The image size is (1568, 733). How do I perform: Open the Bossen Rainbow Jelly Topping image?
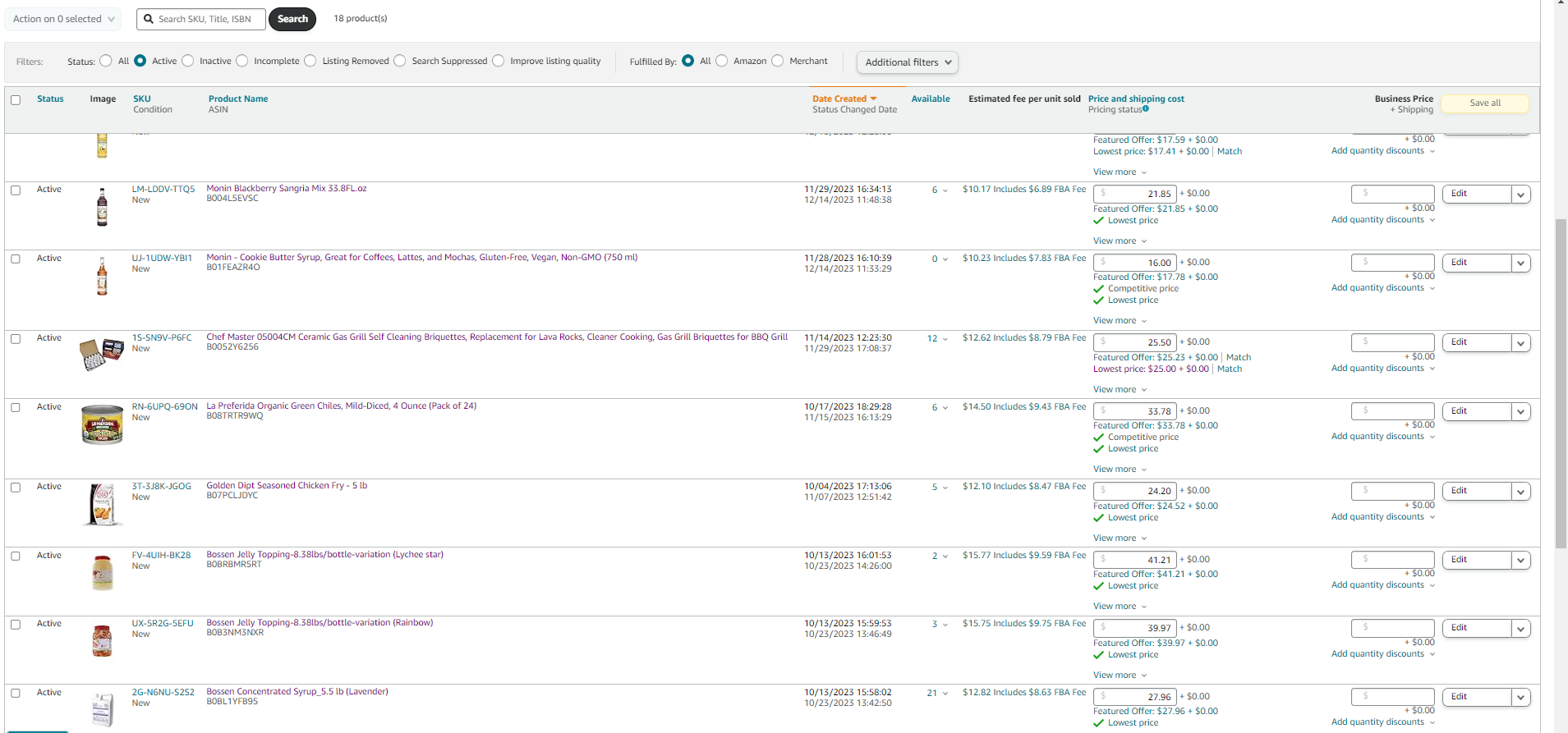(x=102, y=641)
